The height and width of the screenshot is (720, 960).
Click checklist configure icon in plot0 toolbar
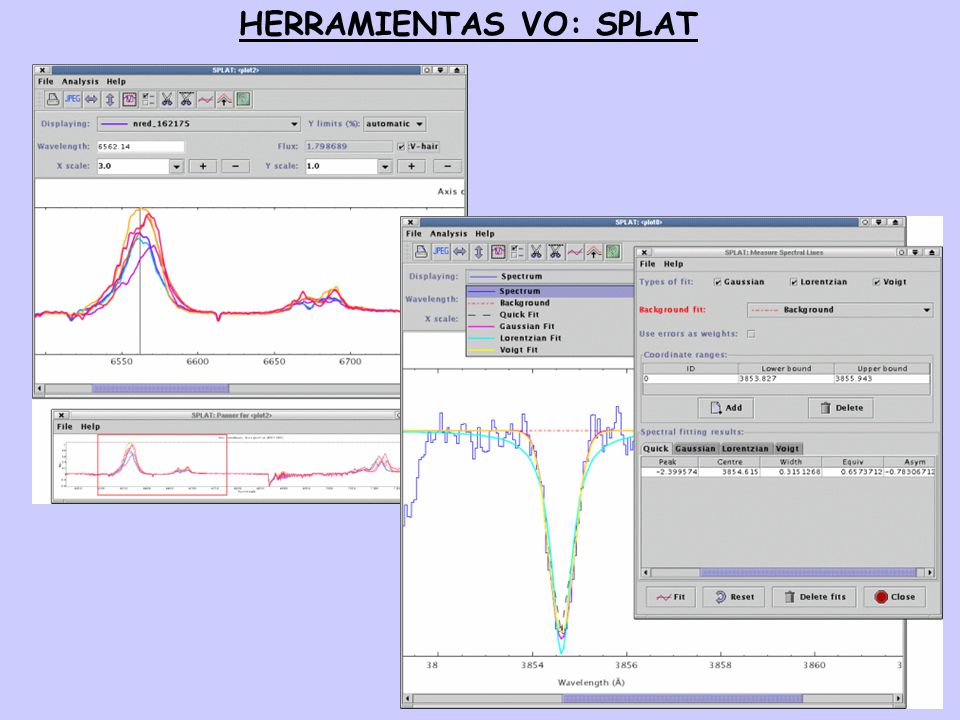[517, 252]
